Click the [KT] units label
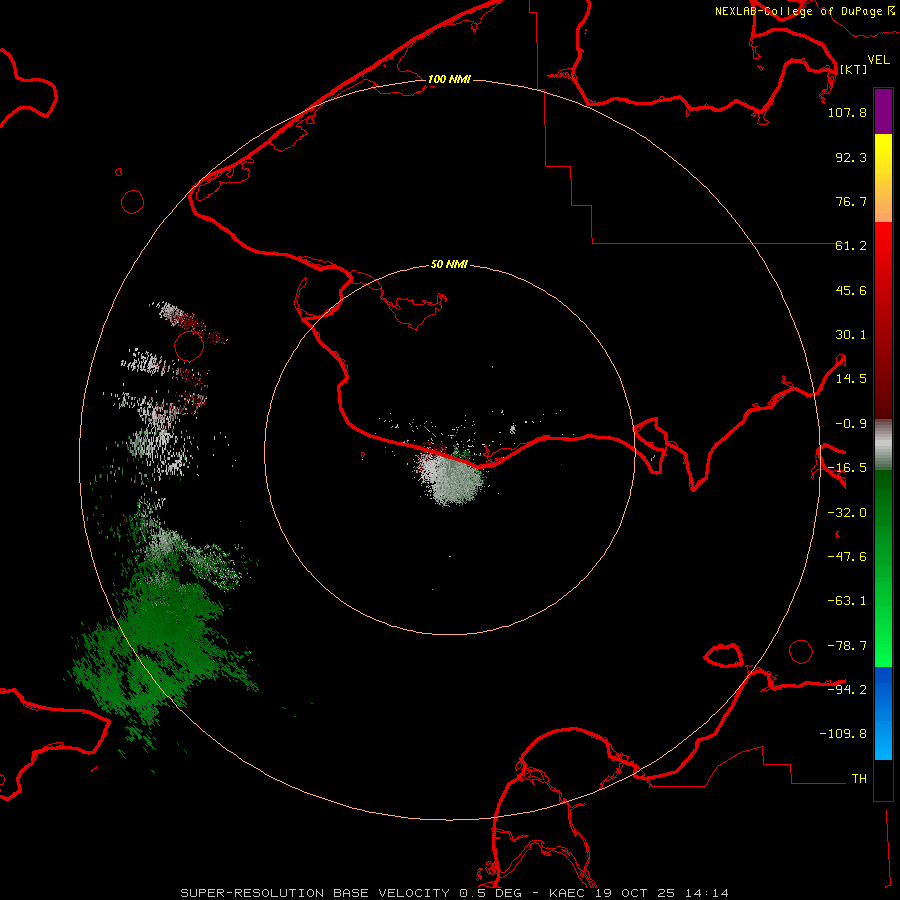 (x=853, y=69)
